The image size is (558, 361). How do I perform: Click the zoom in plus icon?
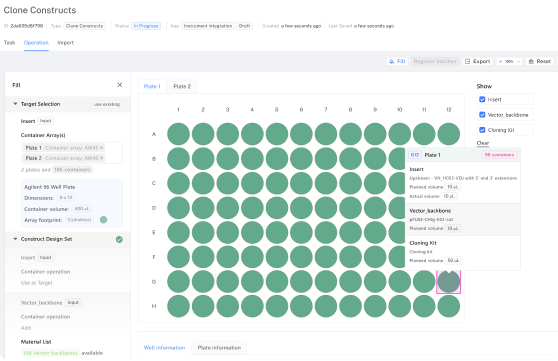[x=500, y=61]
